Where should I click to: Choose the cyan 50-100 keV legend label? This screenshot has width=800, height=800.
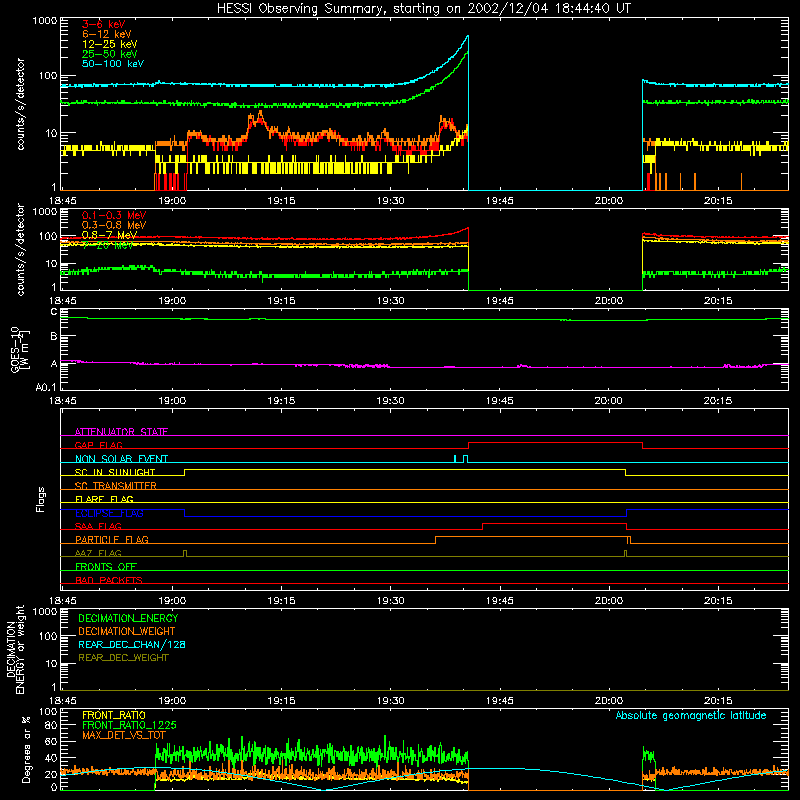[x=112, y=64]
